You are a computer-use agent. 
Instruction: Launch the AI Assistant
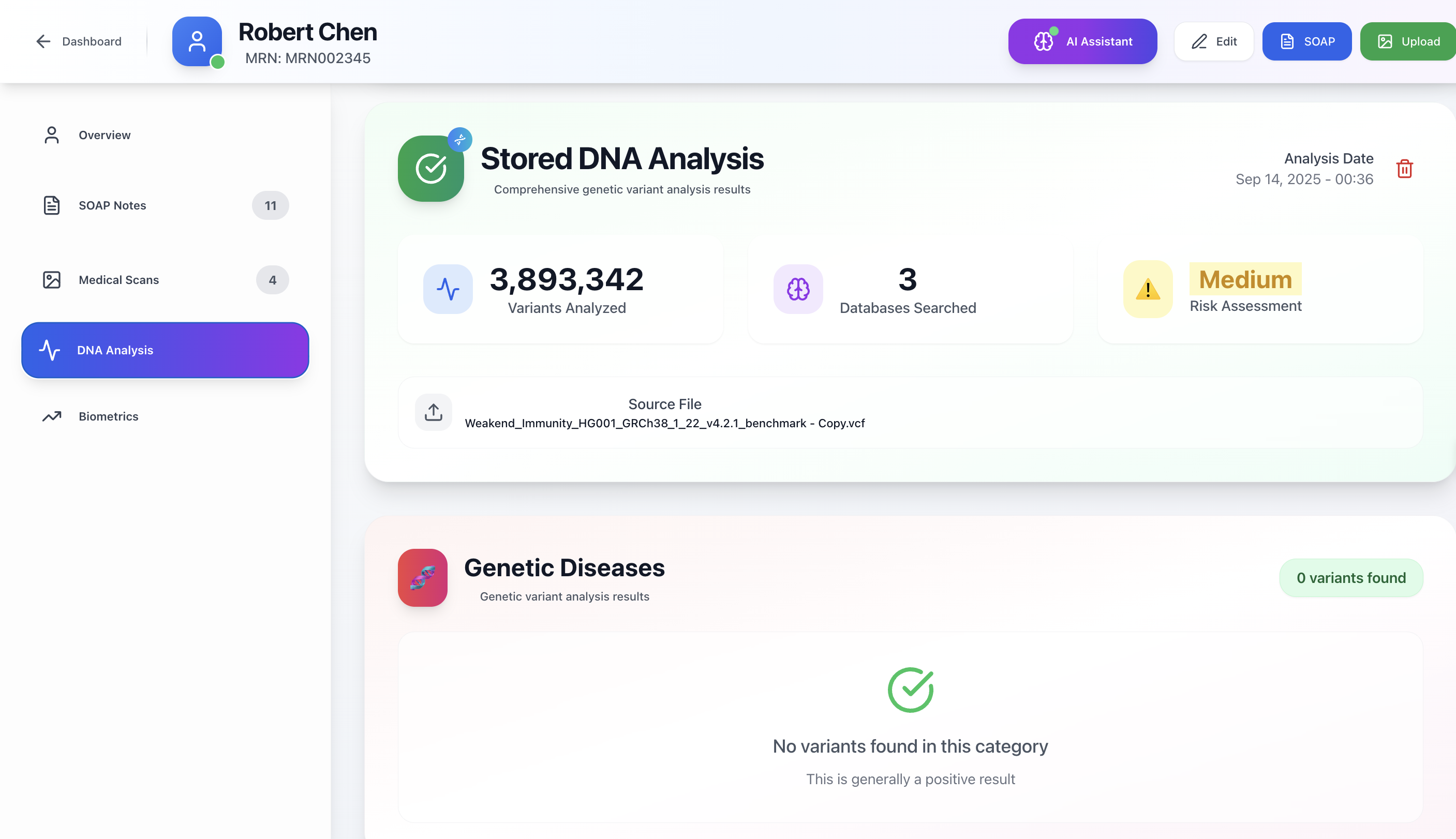click(1082, 41)
